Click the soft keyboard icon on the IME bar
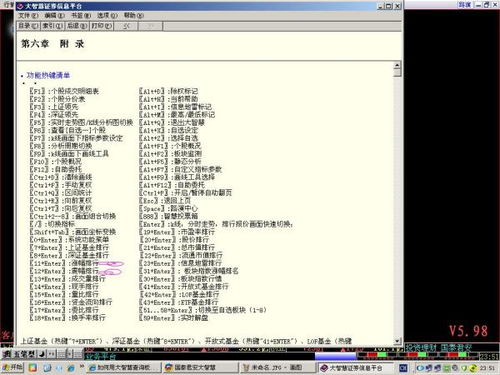The width and height of the screenshot is (500, 375). pyautogui.click(x=61, y=354)
